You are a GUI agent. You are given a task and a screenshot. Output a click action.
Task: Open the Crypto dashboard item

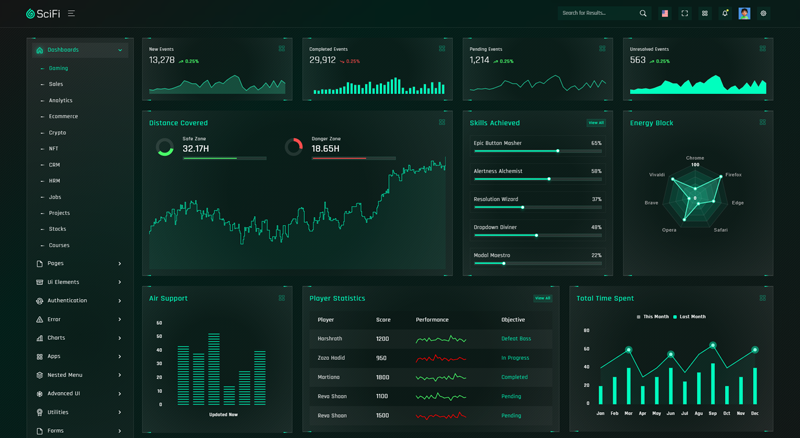pos(57,133)
